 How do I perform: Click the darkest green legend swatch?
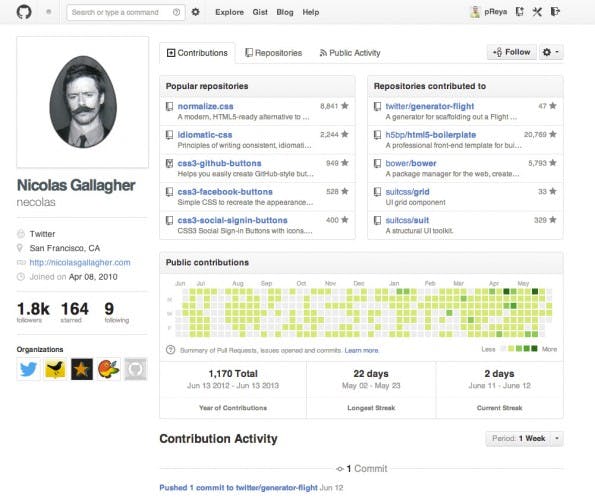(x=534, y=348)
